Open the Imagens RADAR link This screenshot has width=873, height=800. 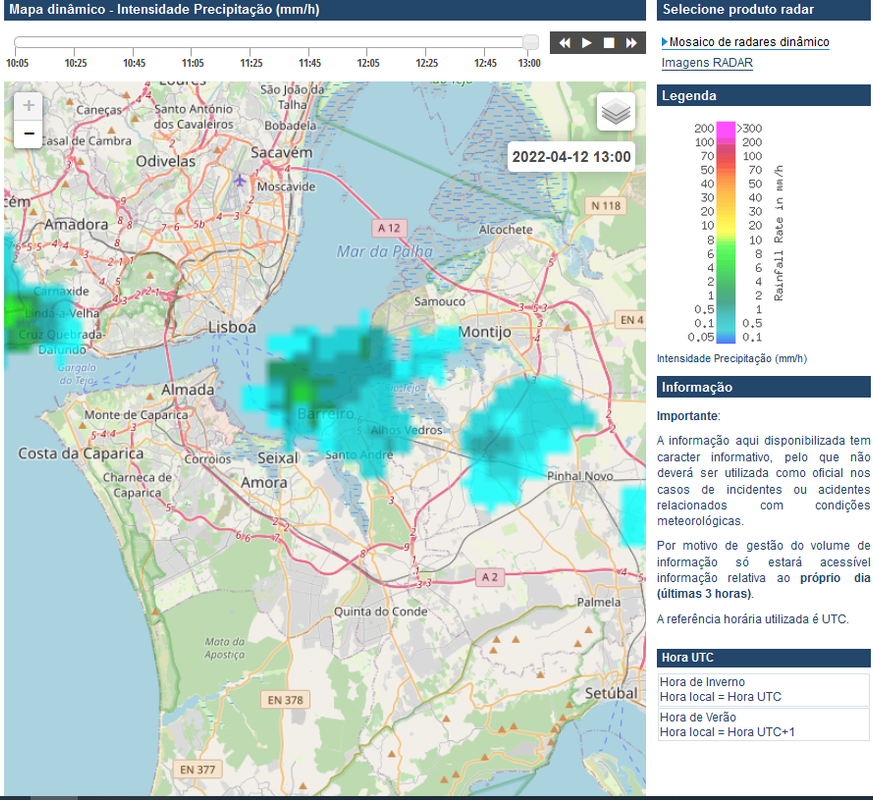[707, 63]
